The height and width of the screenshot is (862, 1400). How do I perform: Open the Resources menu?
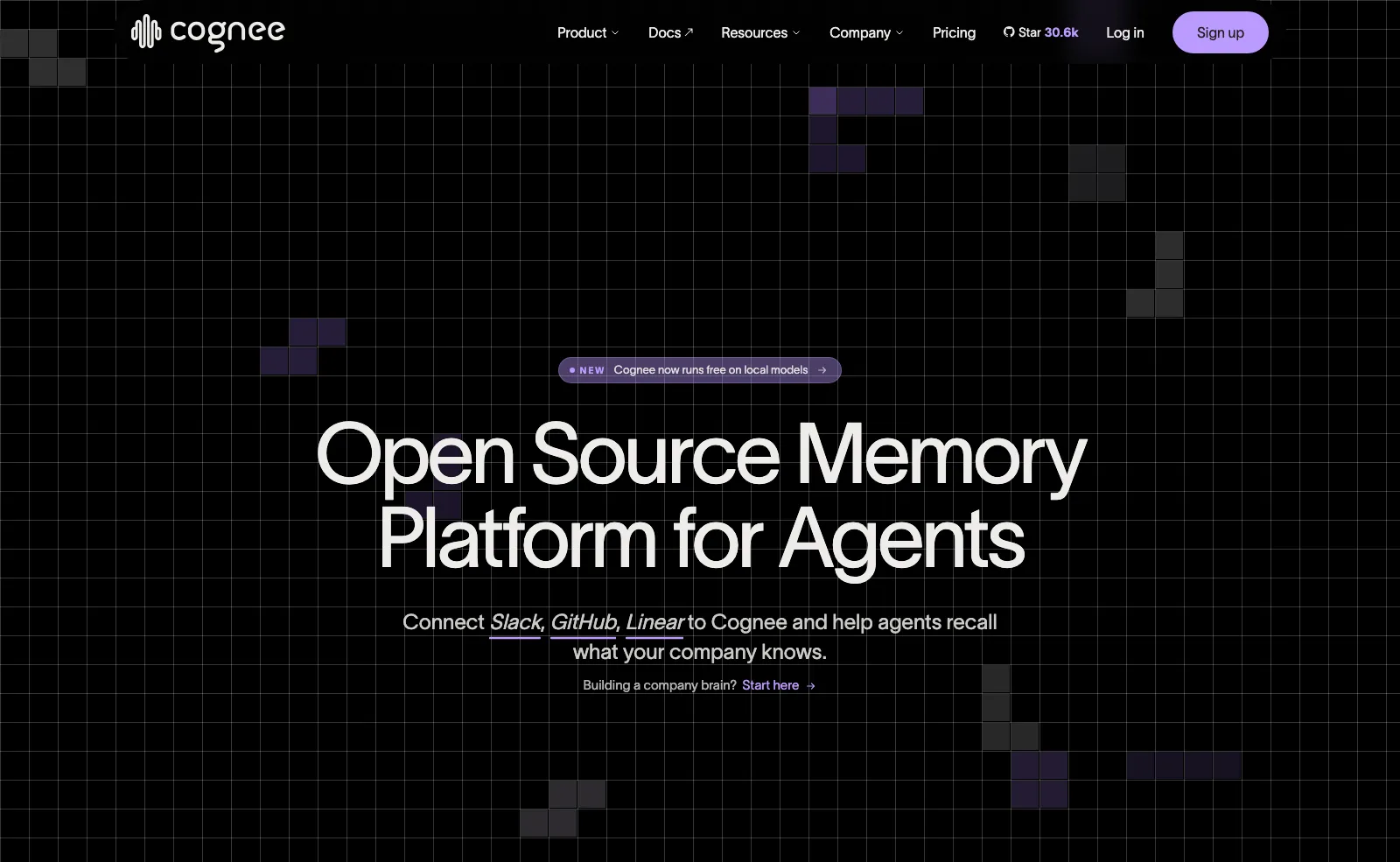click(x=760, y=32)
